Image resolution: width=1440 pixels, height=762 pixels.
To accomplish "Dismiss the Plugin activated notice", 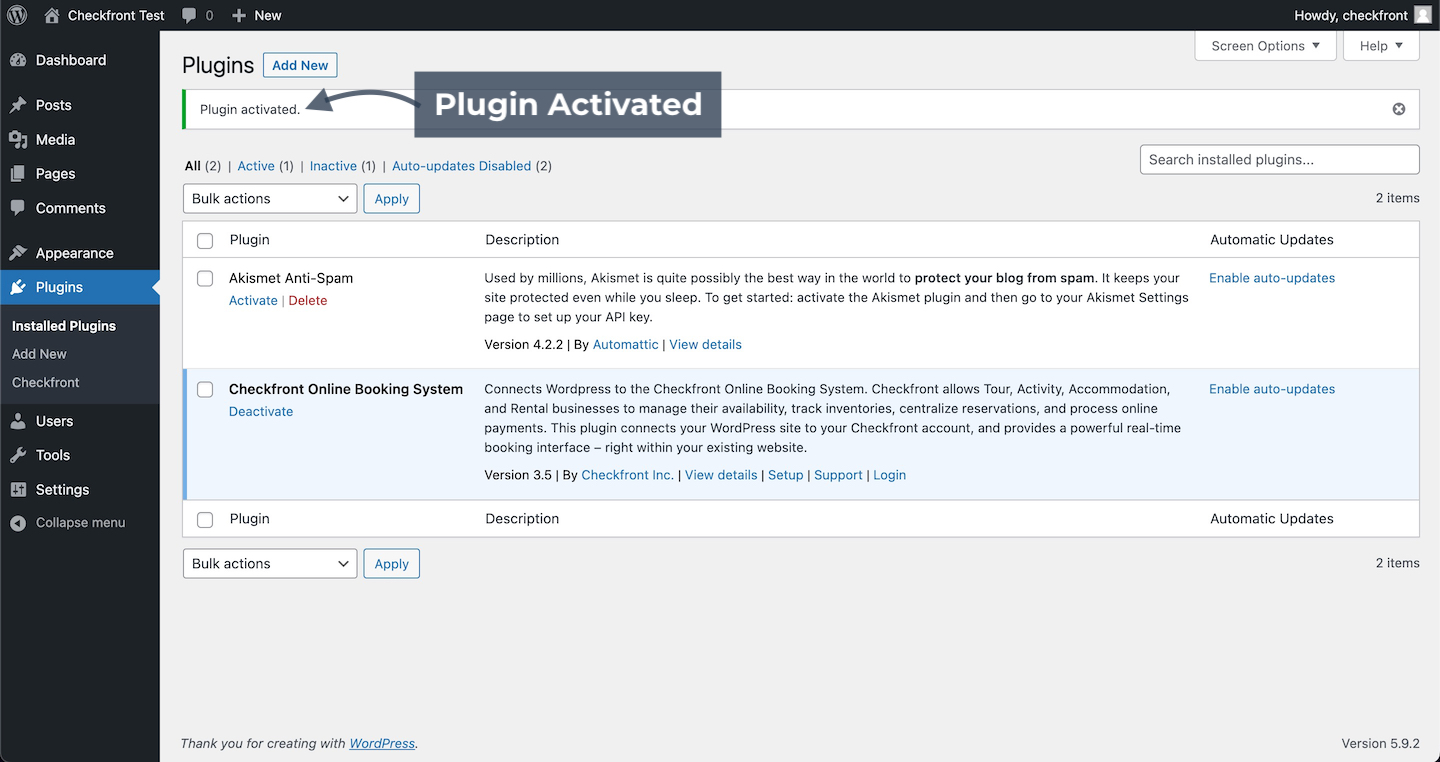I will click(1399, 109).
